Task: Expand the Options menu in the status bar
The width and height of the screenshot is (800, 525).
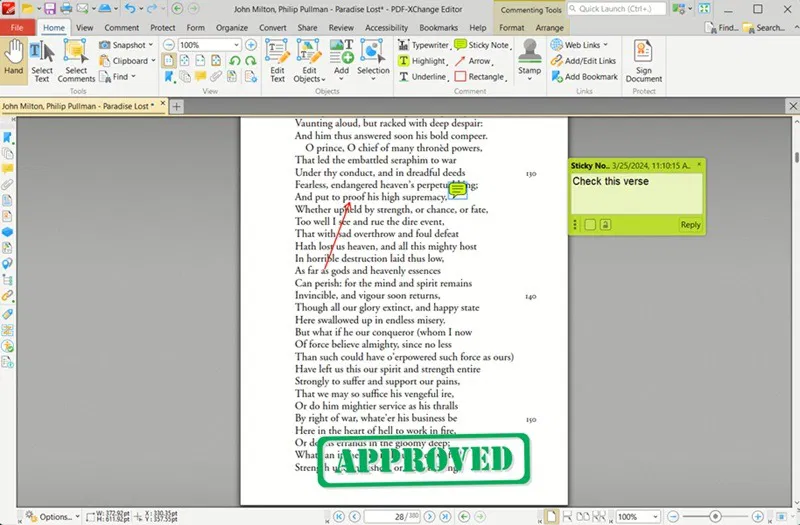Action: [52, 516]
